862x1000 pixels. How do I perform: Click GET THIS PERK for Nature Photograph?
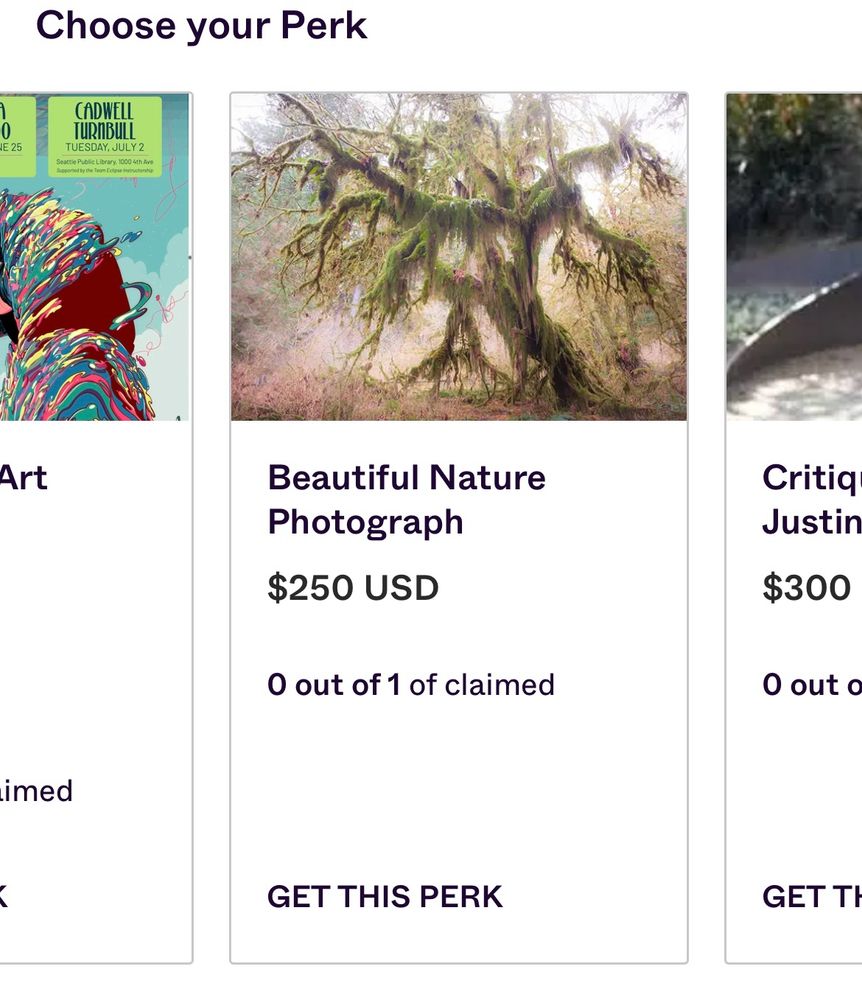click(384, 896)
